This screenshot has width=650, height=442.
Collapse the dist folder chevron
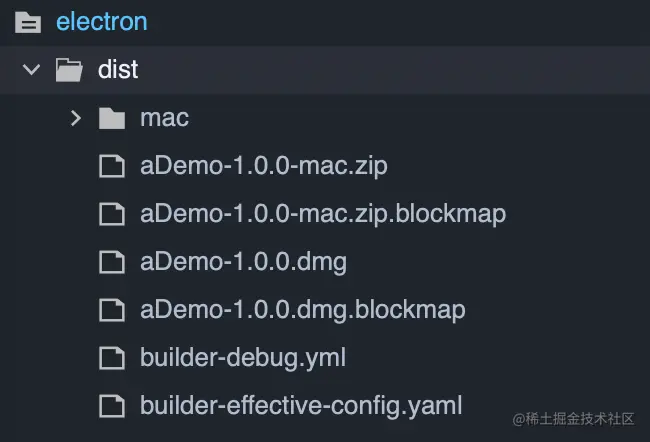click(31, 70)
